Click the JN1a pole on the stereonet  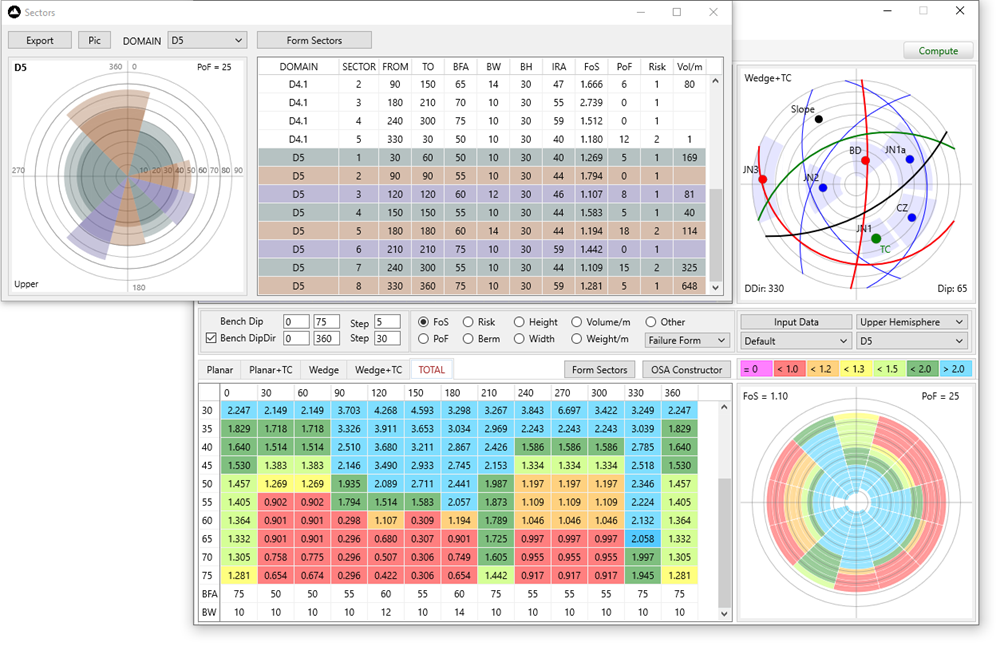[x=910, y=159]
